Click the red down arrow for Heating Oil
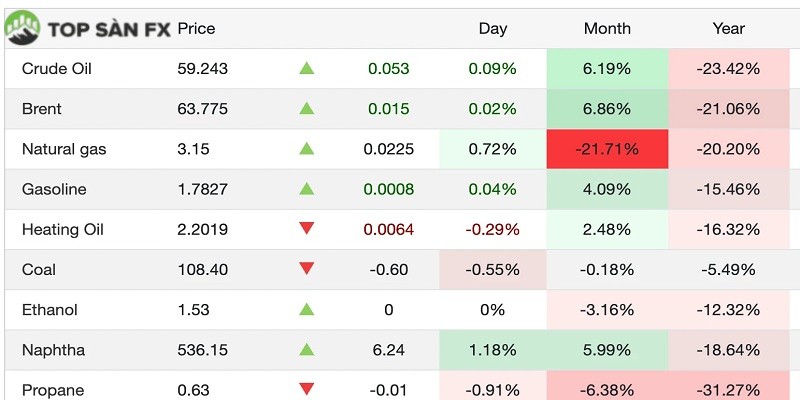800x400 pixels. pos(307,229)
